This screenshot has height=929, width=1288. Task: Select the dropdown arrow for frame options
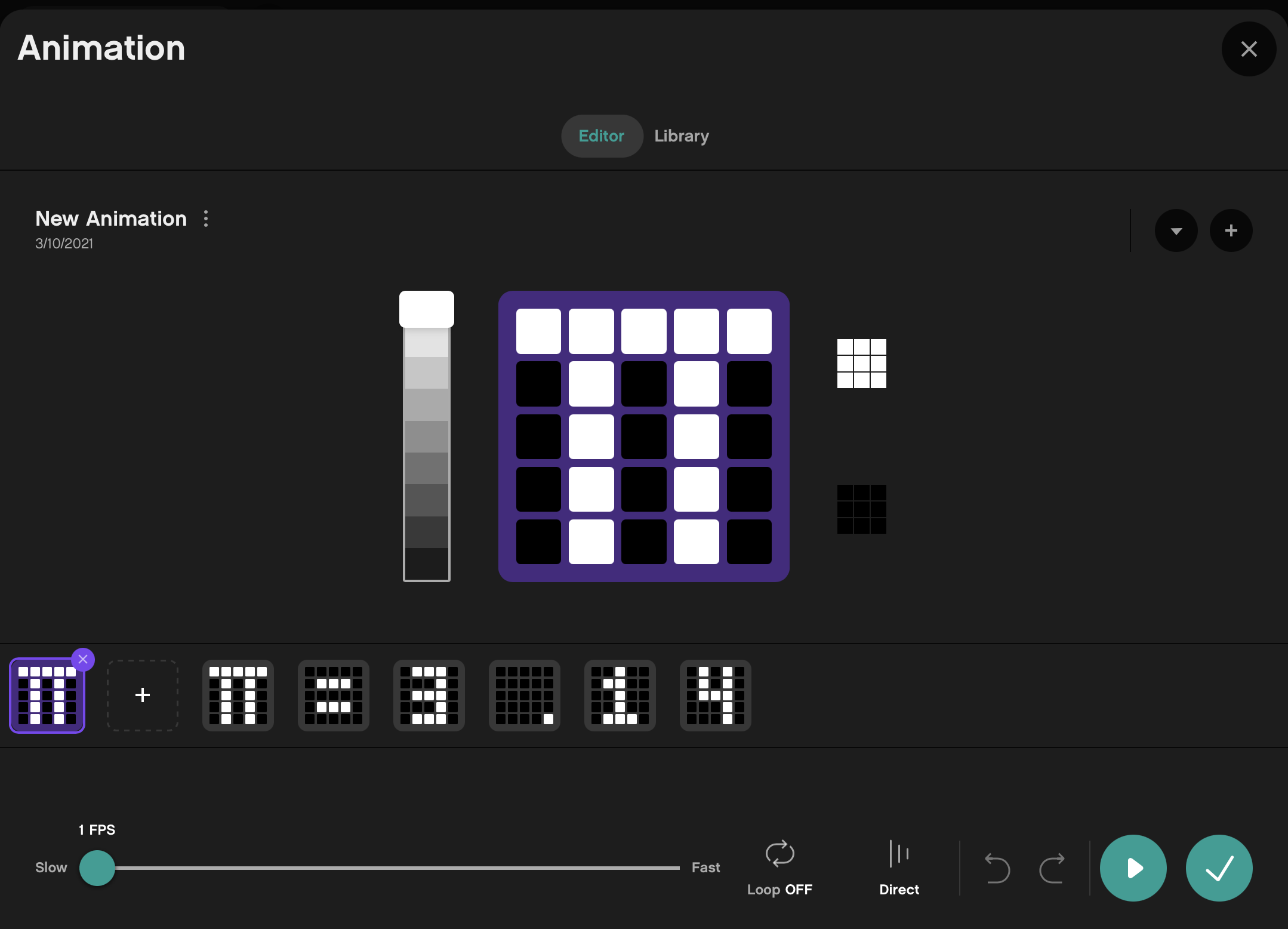[x=1177, y=230]
